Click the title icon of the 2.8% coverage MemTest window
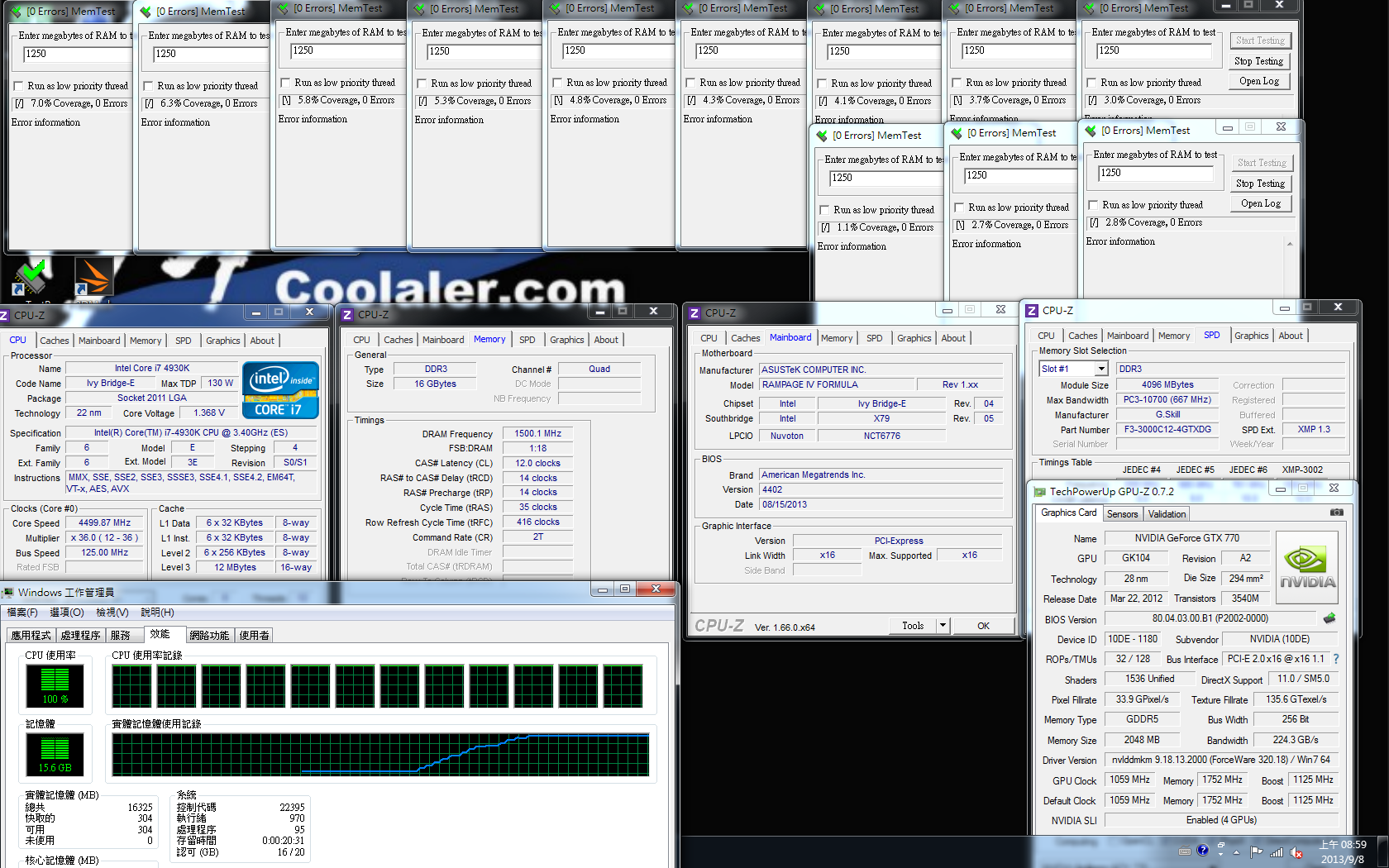The width and height of the screenshot is (1389, 868). 1091,131
